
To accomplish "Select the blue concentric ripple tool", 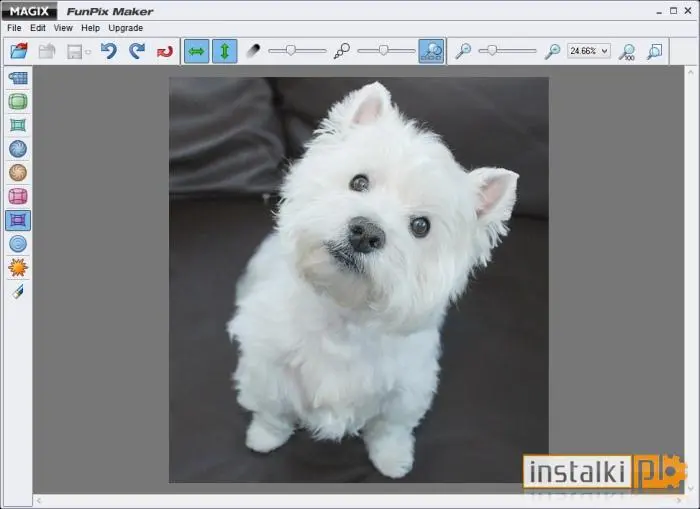I will pos(18,244).
